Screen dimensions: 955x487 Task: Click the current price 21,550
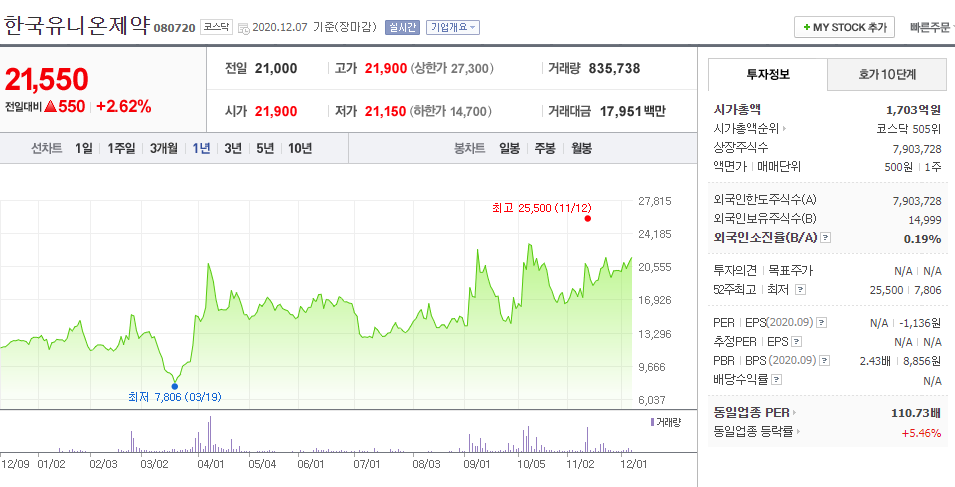pyautogui.click(x=46, y=79)
